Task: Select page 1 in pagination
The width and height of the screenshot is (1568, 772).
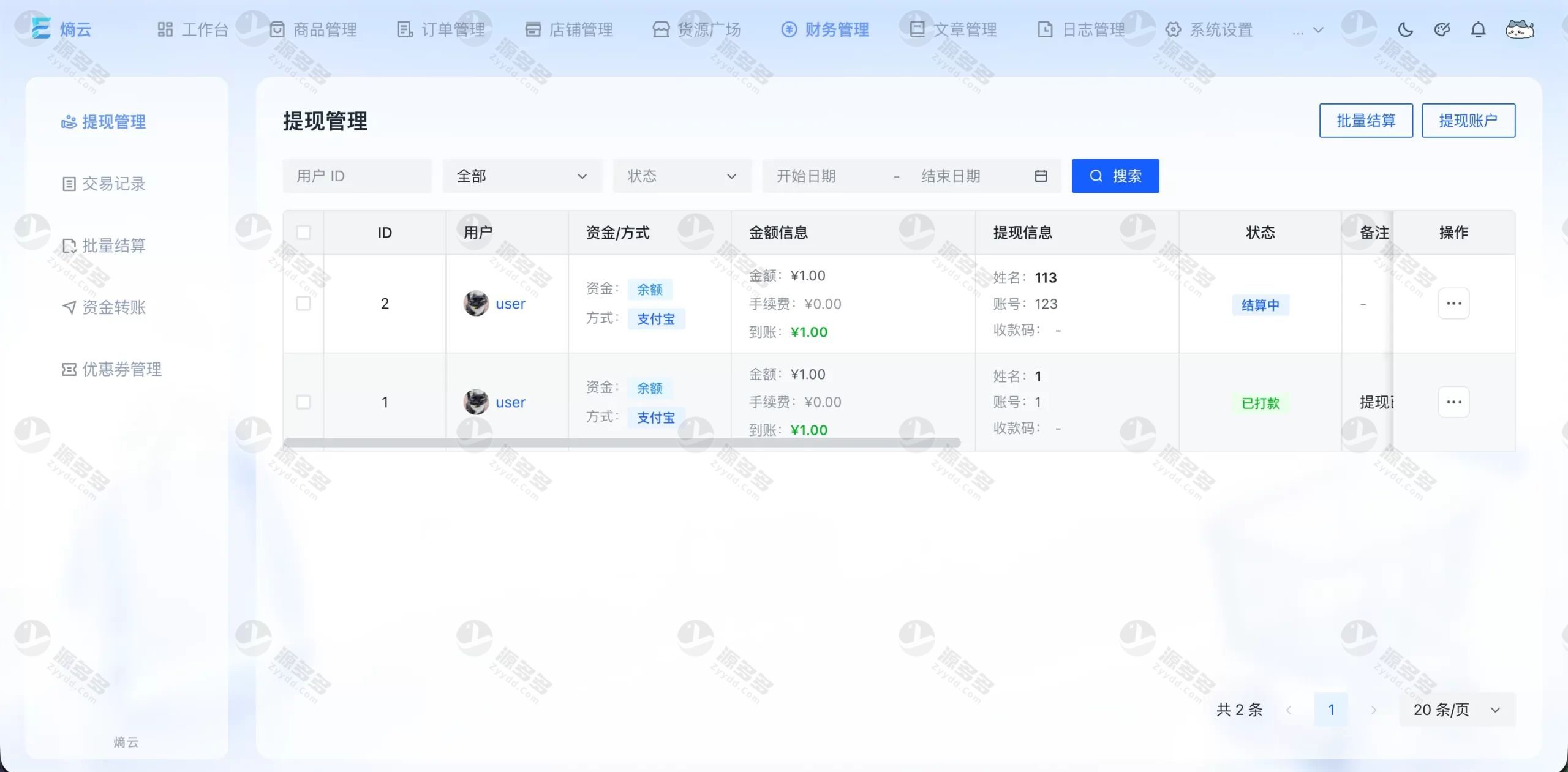Action: [1331, 710]
